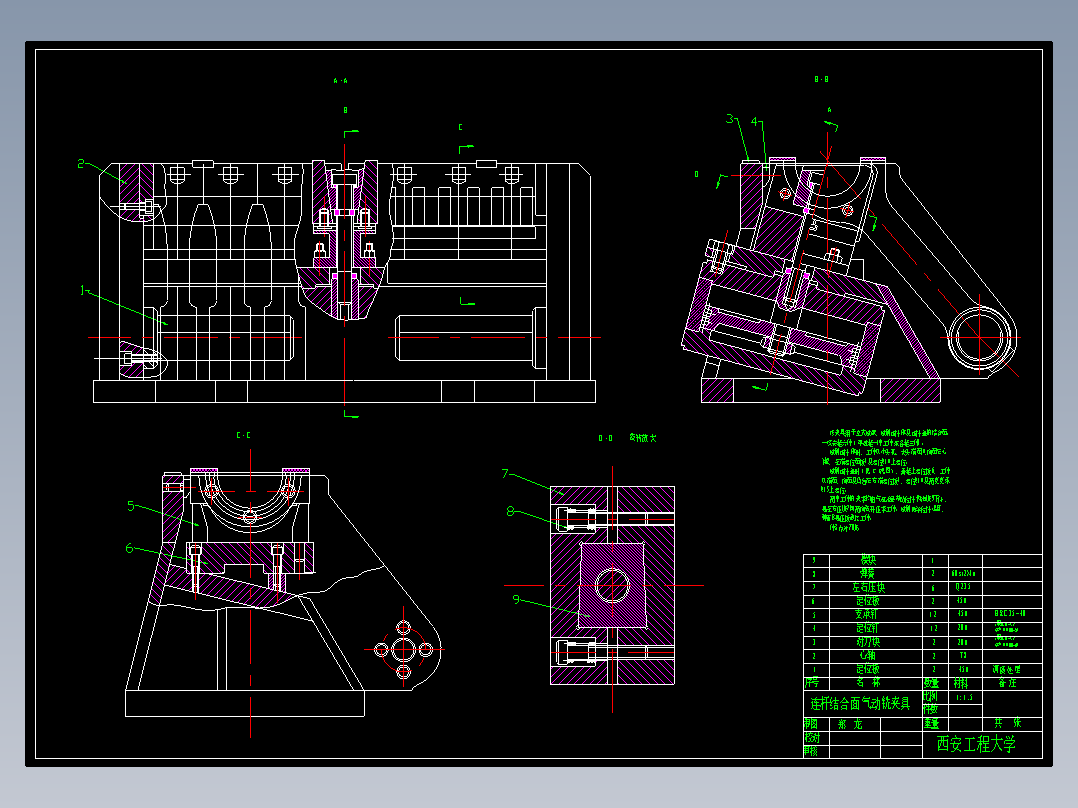Screen dimensions: 1078x808
Task: Click the 数量 column header
Action: pos(932,683)
